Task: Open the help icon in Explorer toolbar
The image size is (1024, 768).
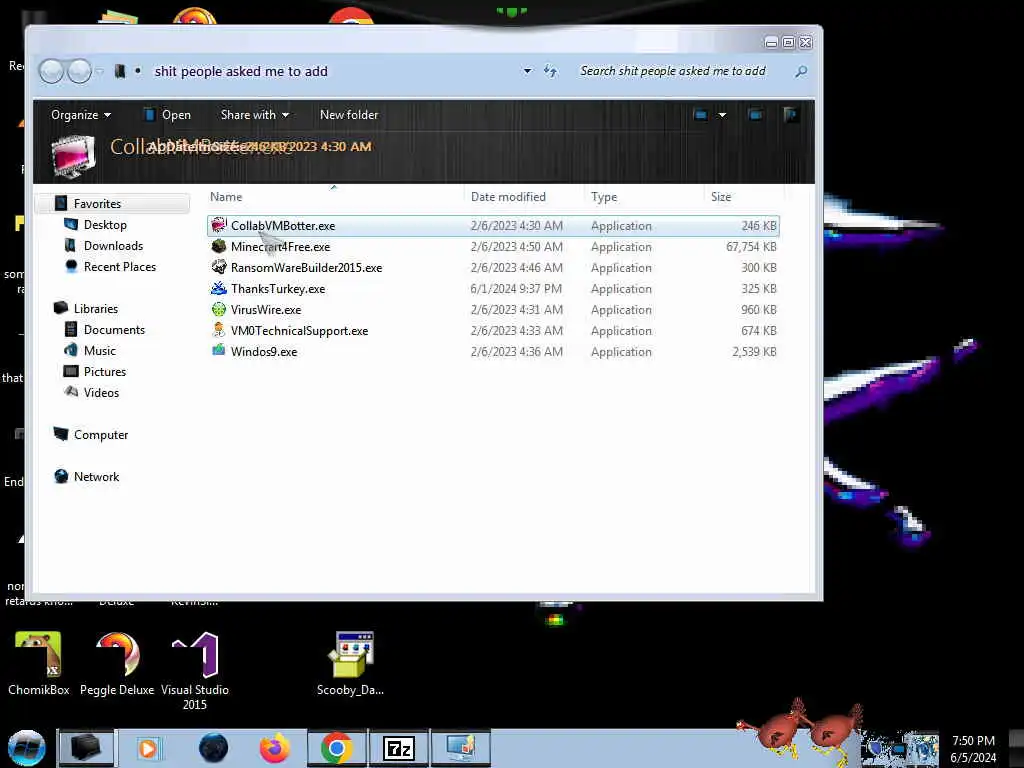Action: (x=790, y=115)
